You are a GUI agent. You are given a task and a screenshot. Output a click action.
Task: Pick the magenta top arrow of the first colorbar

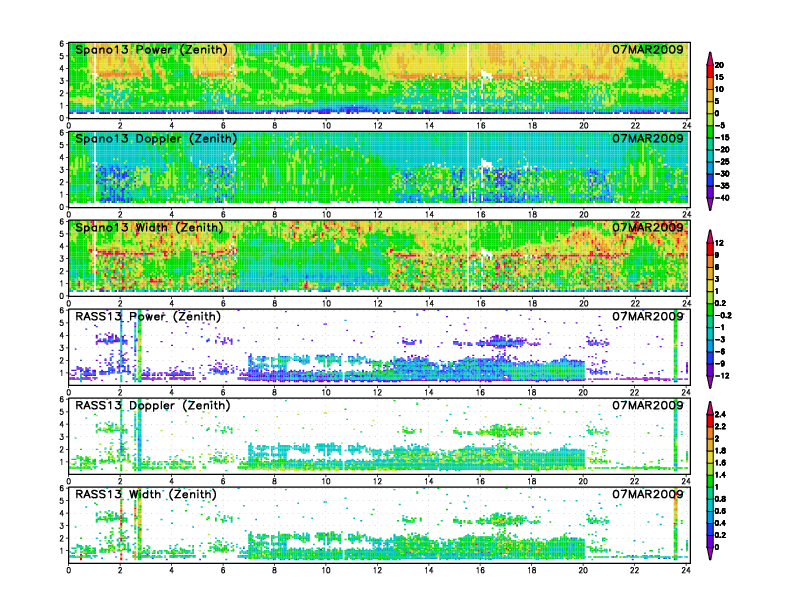710,58
